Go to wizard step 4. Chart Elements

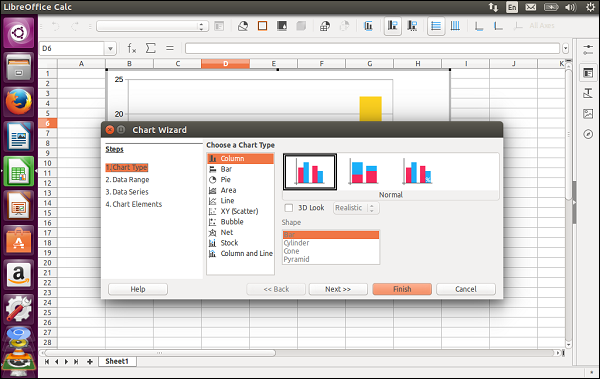click(134, 204)
